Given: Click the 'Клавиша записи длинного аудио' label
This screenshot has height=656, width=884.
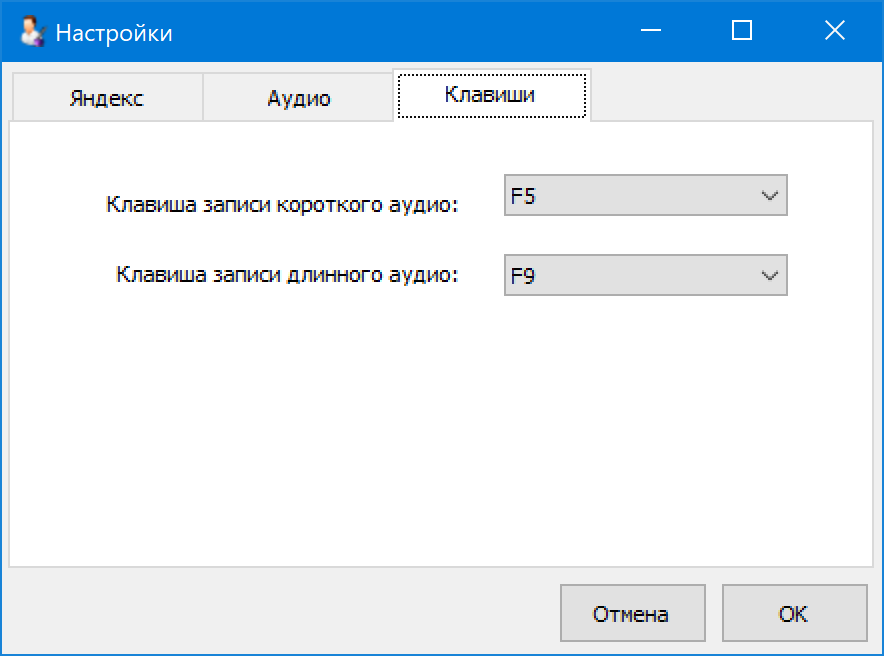Looking at the screenshot, I should coord(287,274).
